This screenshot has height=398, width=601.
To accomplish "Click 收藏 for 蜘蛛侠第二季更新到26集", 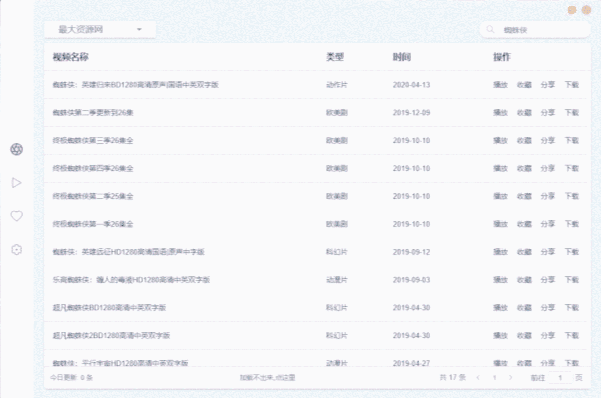I will click(524, 113).
